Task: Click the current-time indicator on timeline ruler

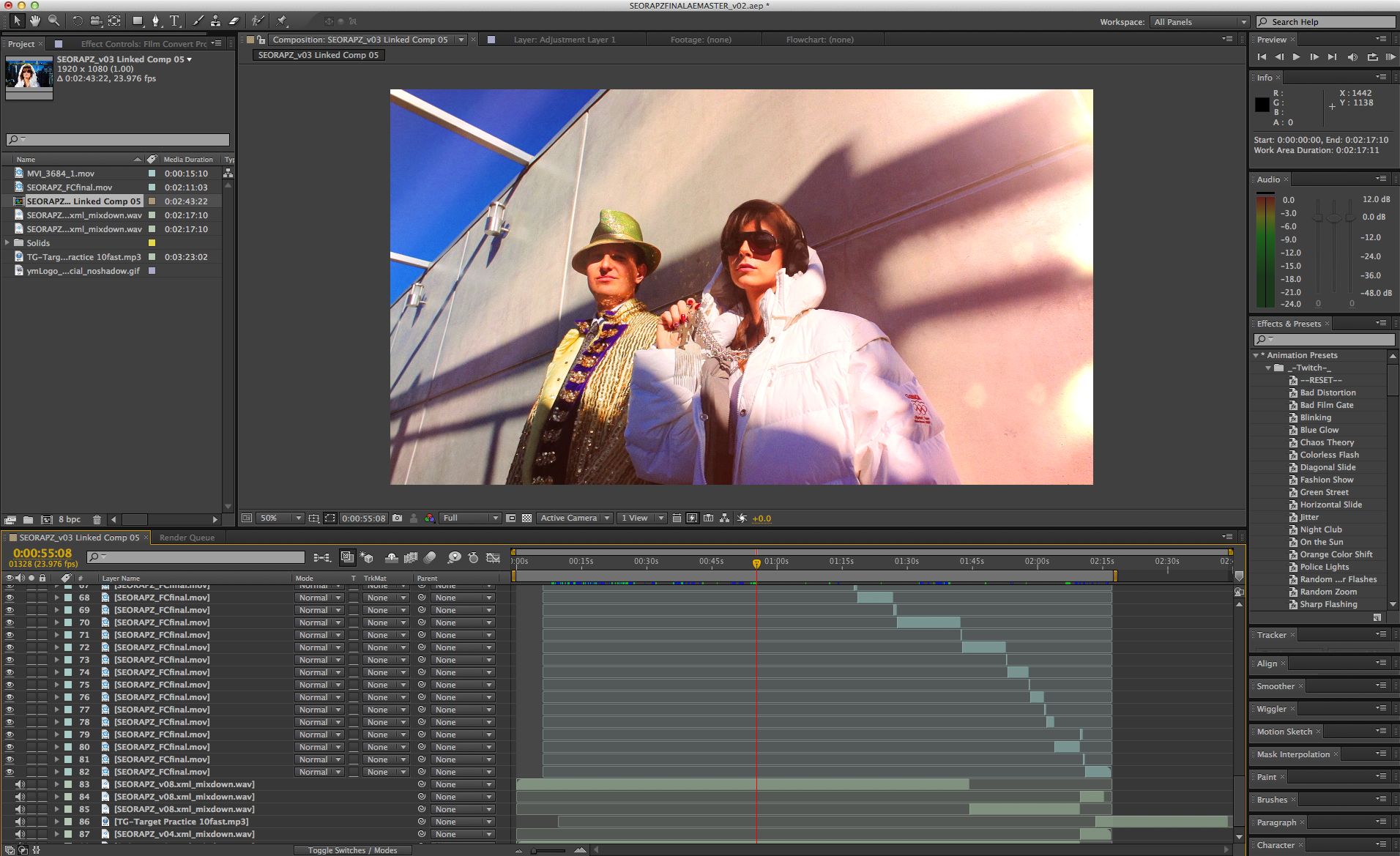Action: pyautogui.click(x=756, y=562)
